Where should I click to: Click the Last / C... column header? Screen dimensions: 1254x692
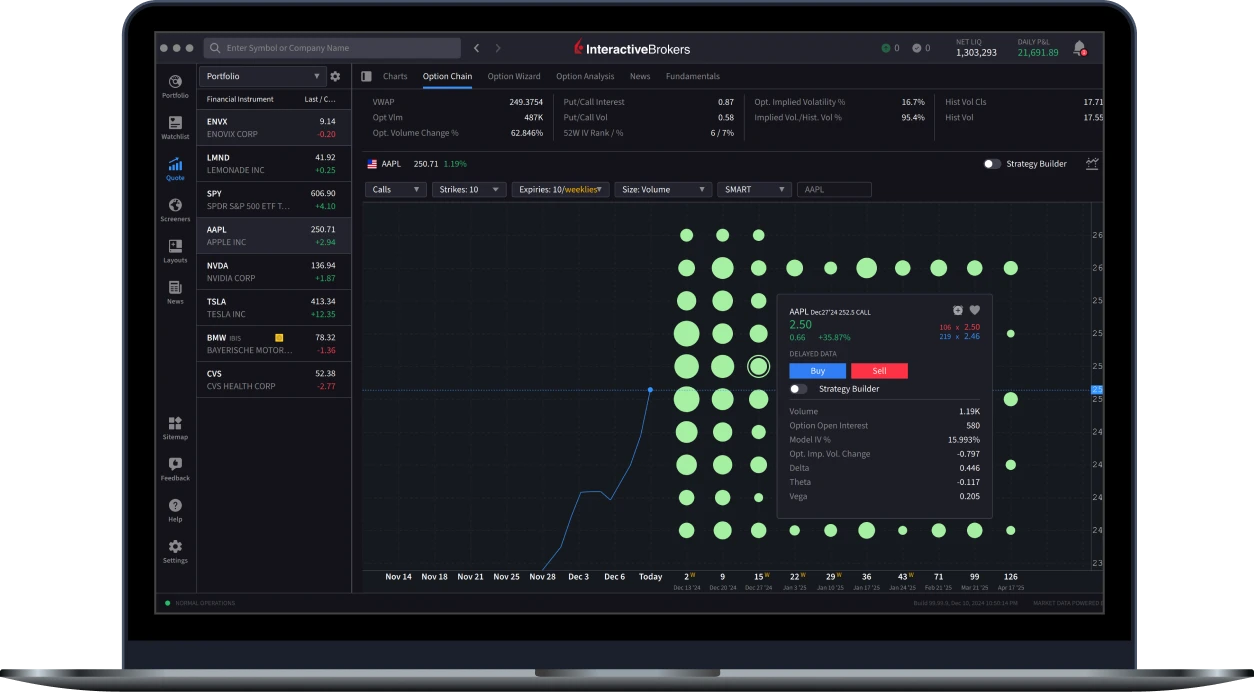321,99
